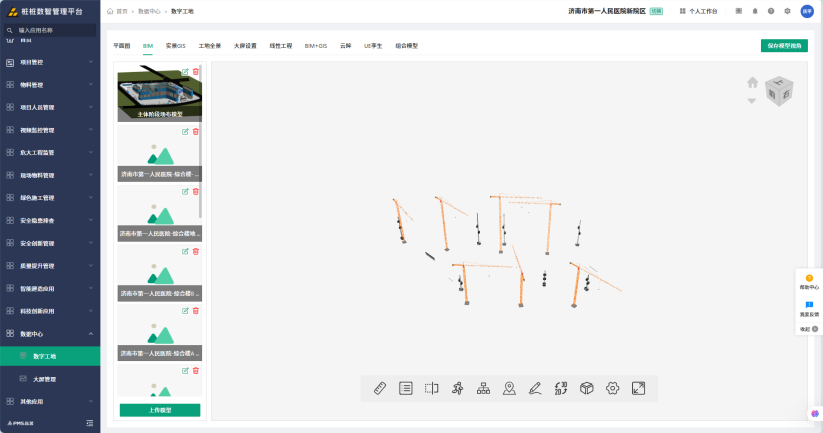Toggle the 2D/3D view switch tool
Viewport: 823px width, 433px height.
coord(561,388)
